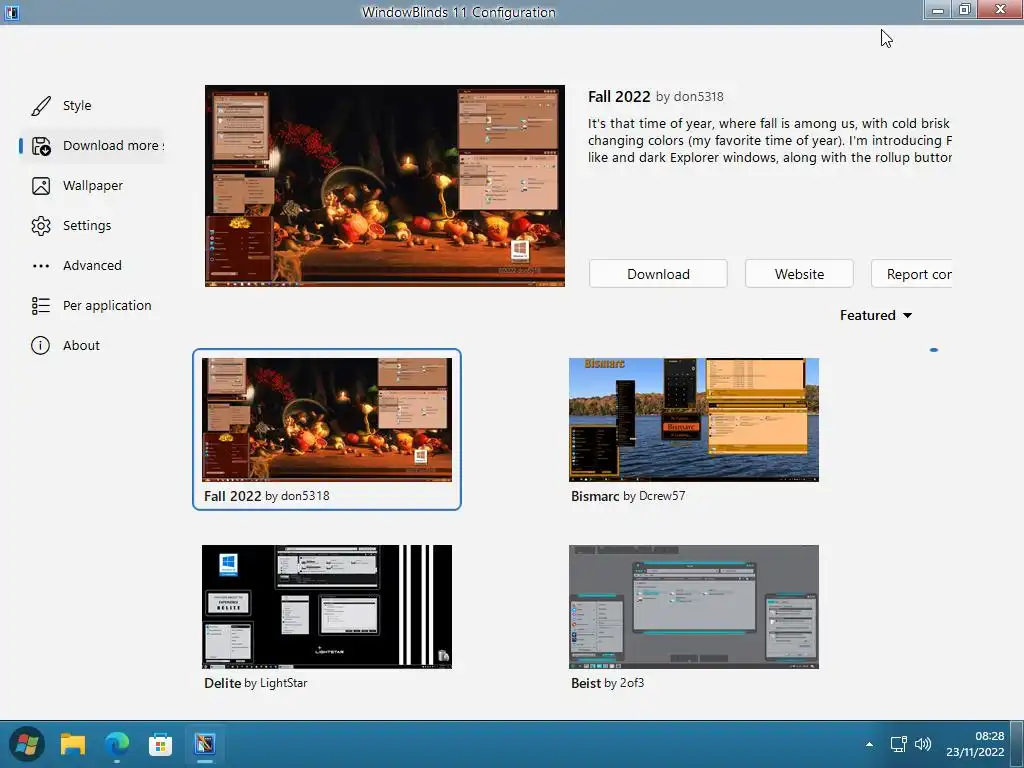Click the WindowBlinds taskbar icon
The width and height of the screenshot is (1024, 768).
(x=204, y=744)
